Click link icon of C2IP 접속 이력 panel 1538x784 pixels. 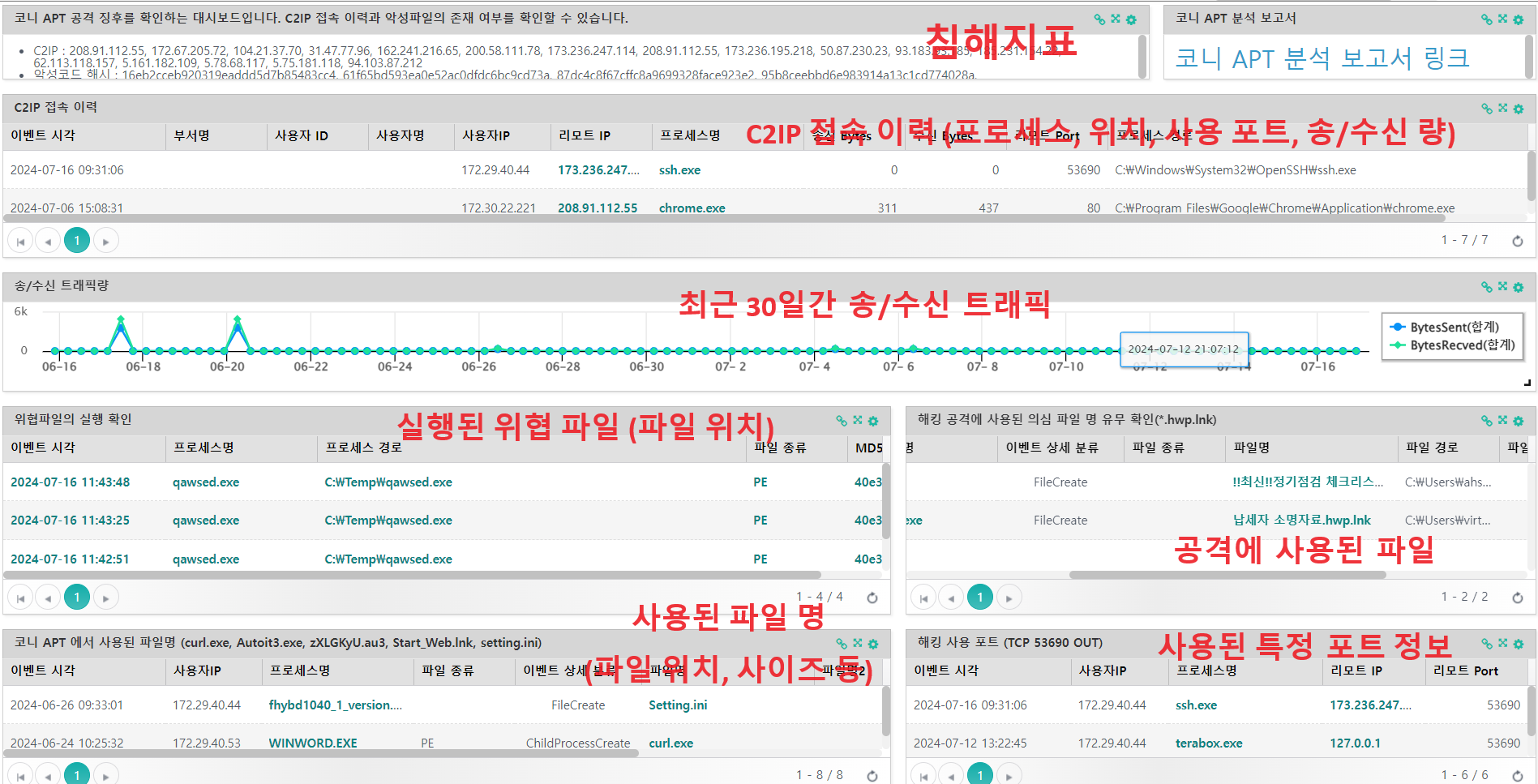pyautogui.click(x=1486, y=109)
